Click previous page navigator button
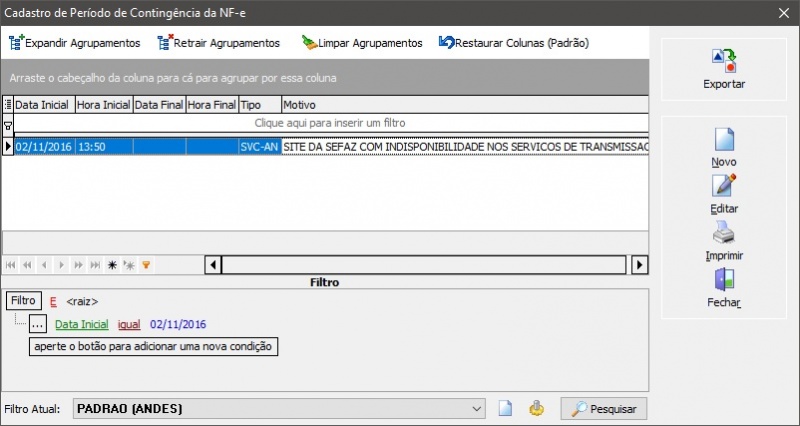 28,265
